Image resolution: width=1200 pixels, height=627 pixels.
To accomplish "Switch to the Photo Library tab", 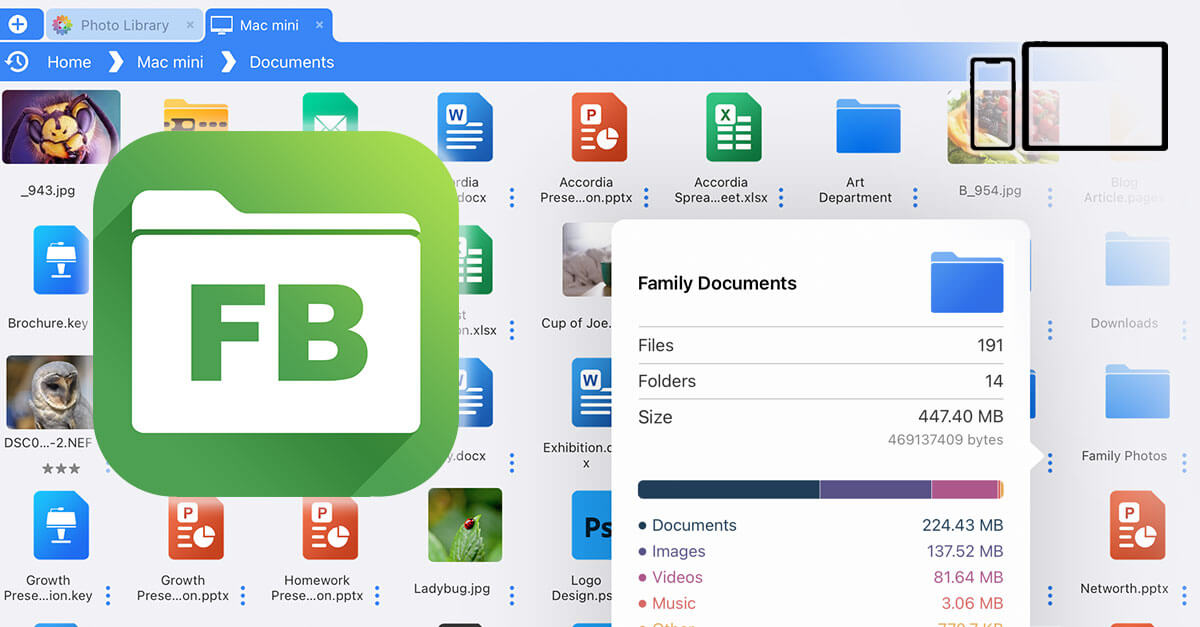I will [x=124, y=25].
